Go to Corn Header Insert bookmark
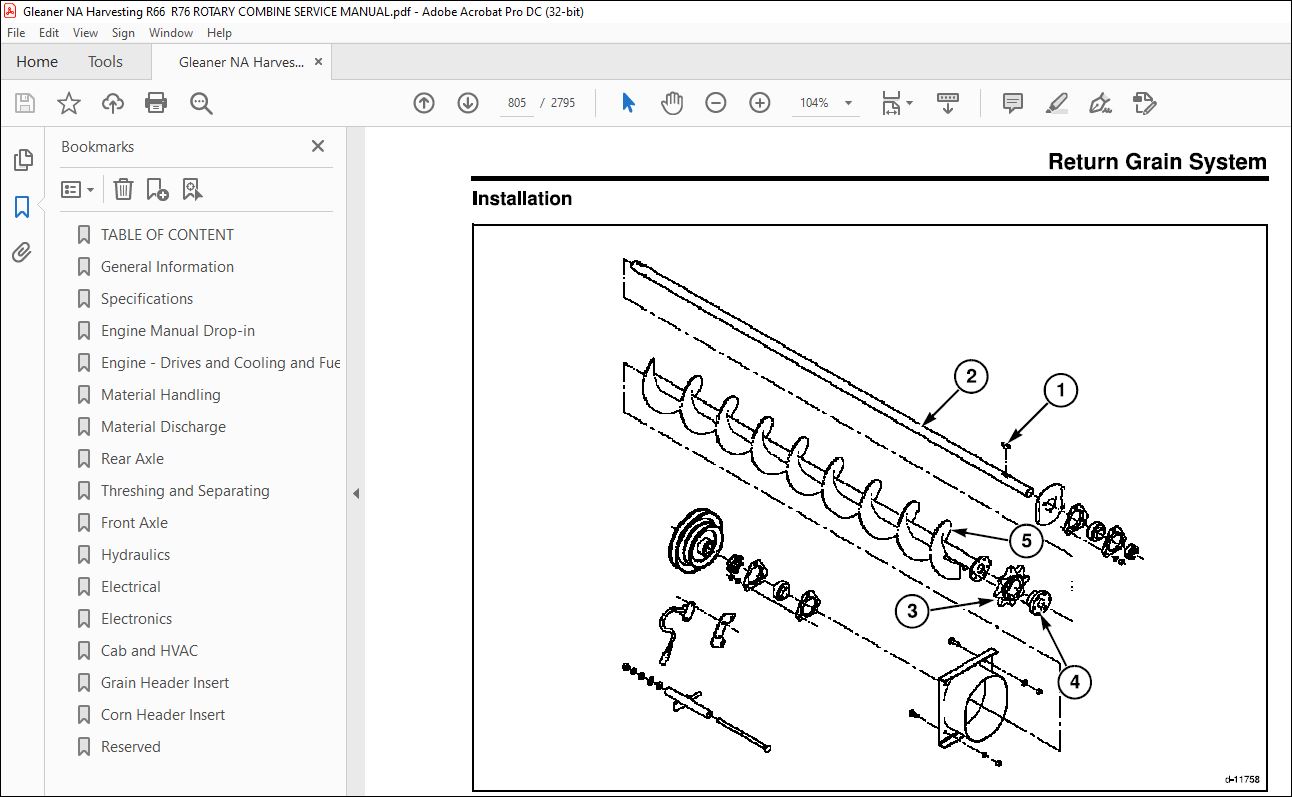1292x797 pixels. pos(163,715)
